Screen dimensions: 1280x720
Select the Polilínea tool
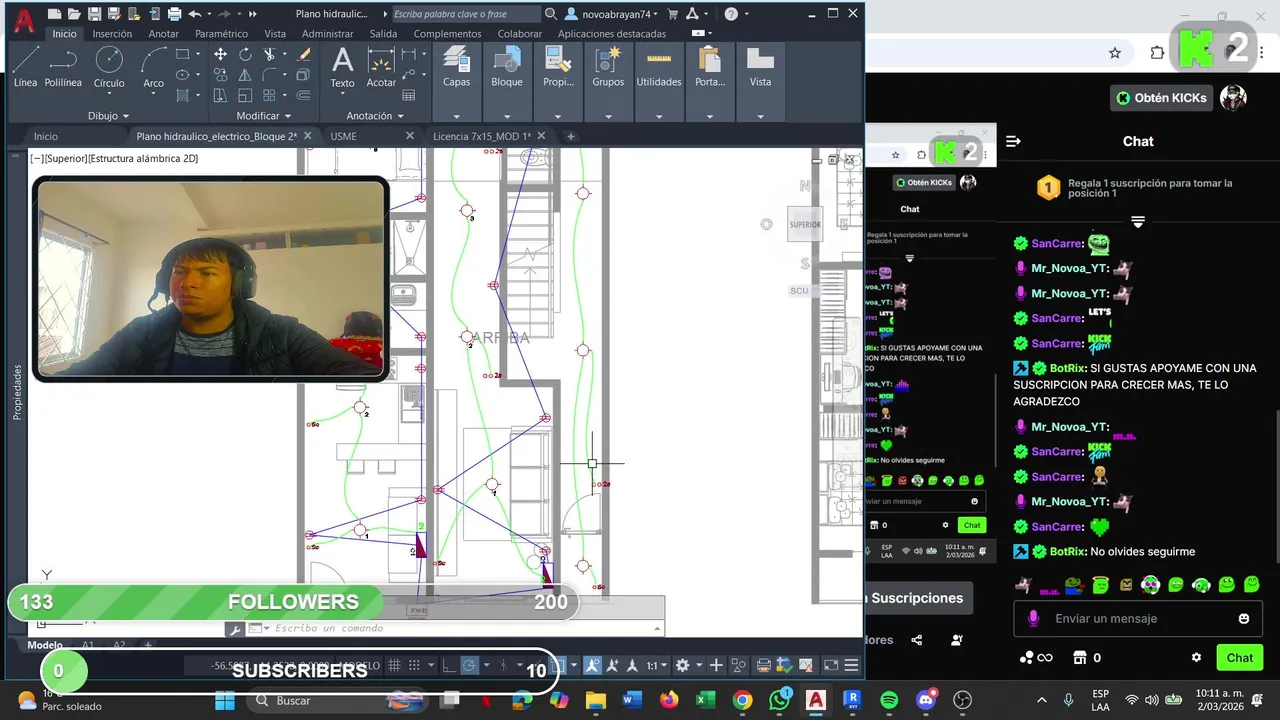coord(63,68)
